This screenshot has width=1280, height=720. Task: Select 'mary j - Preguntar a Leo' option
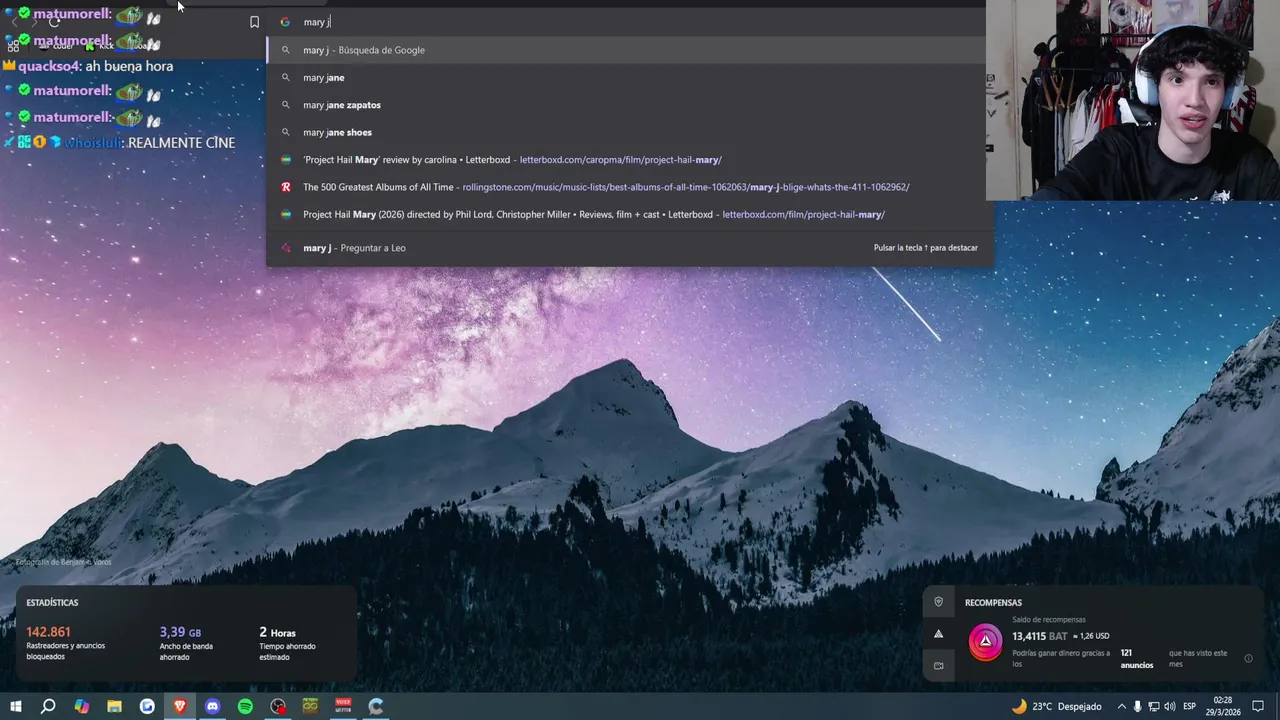point(630,248)
